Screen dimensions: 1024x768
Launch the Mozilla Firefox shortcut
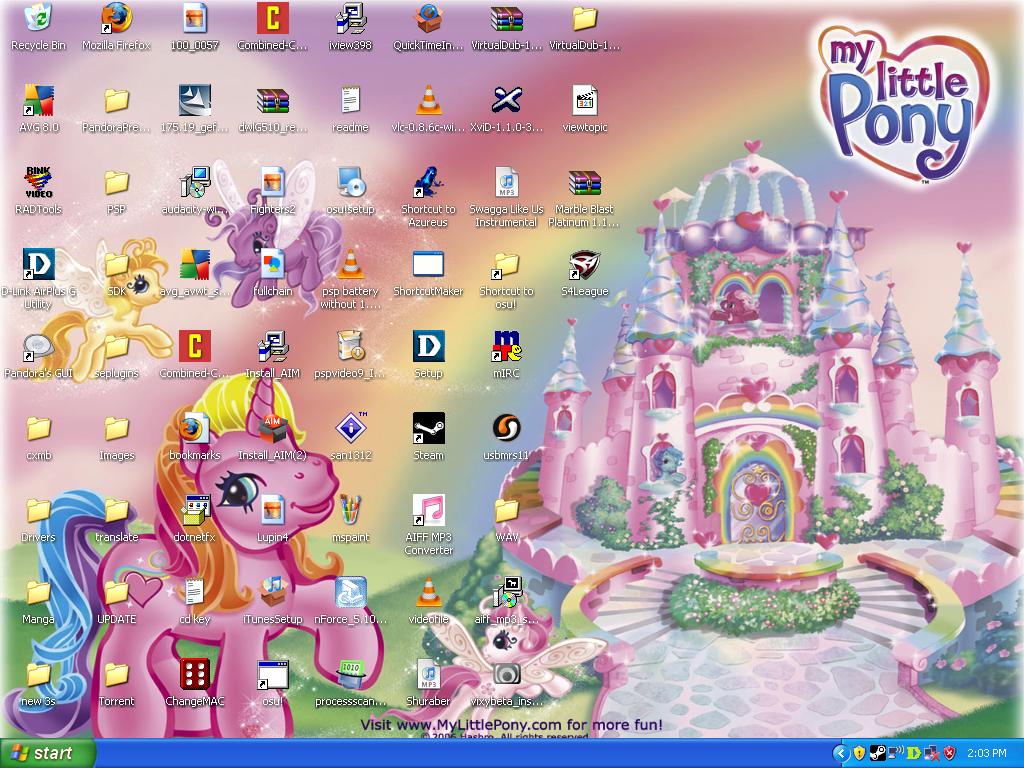pyautogui.click(x=116, y=19)
